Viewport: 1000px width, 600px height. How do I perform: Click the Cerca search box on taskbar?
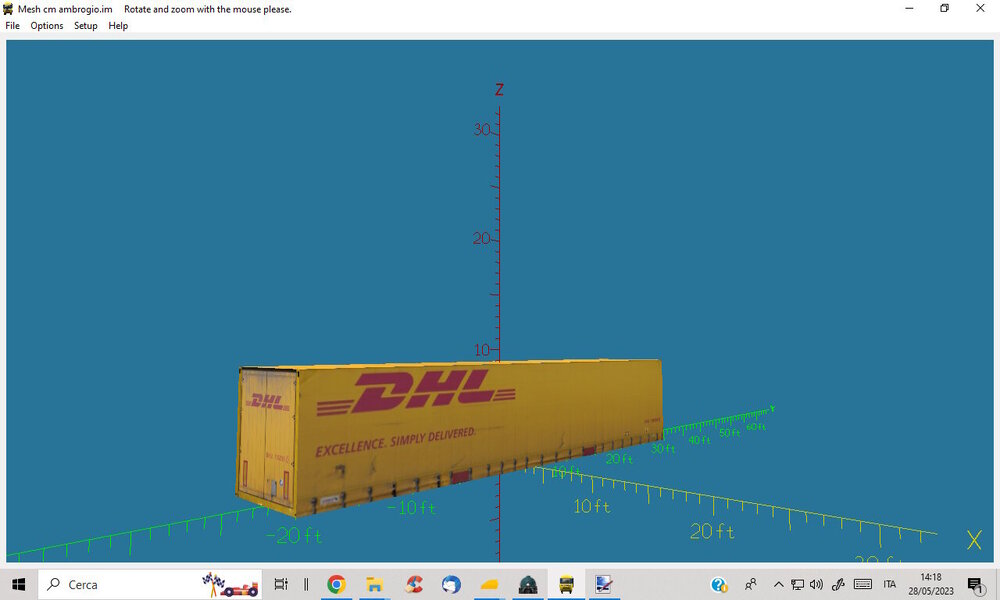[150, 584]
